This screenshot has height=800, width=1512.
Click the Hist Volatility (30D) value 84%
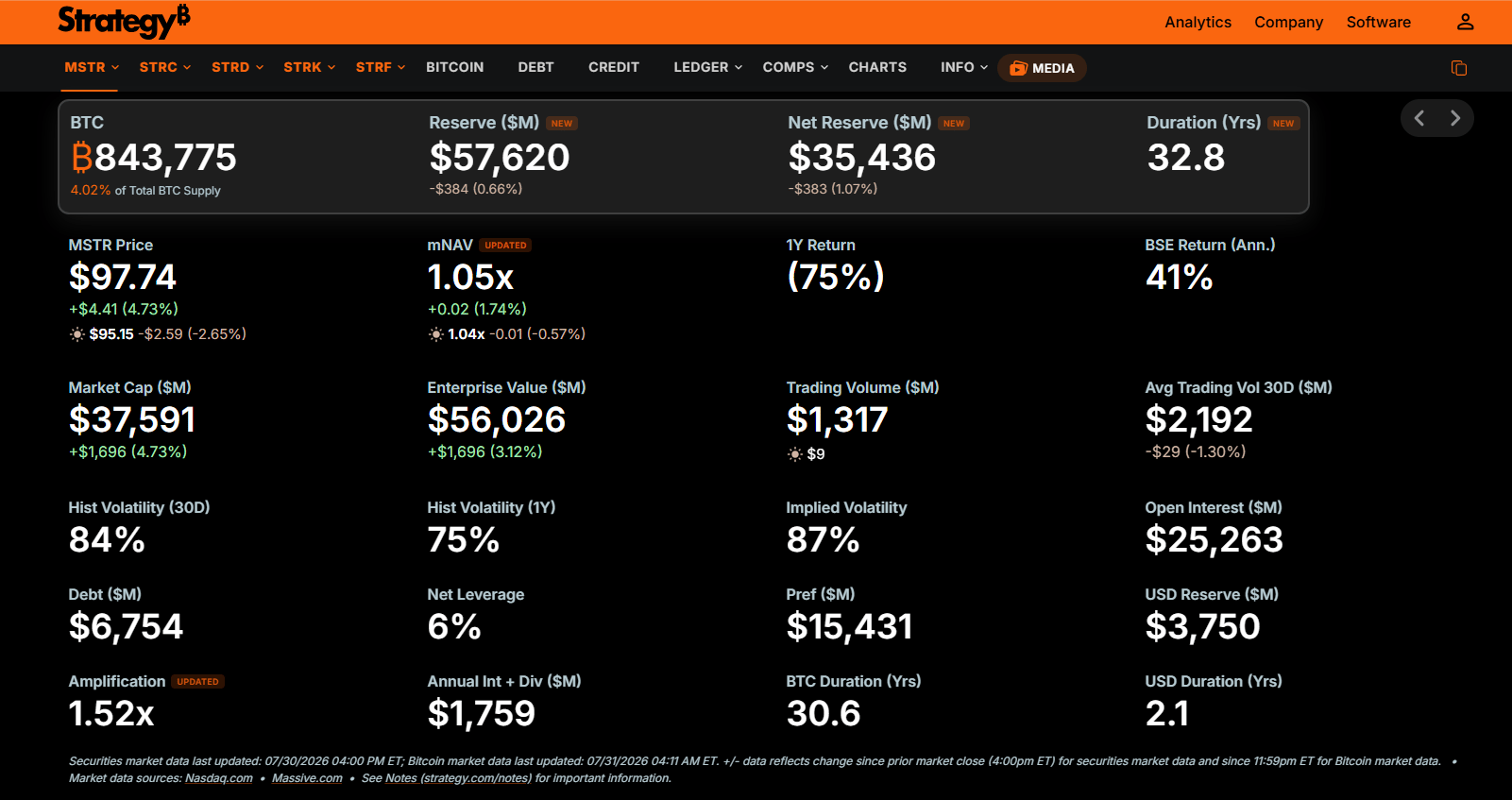(x=107, y=540)
